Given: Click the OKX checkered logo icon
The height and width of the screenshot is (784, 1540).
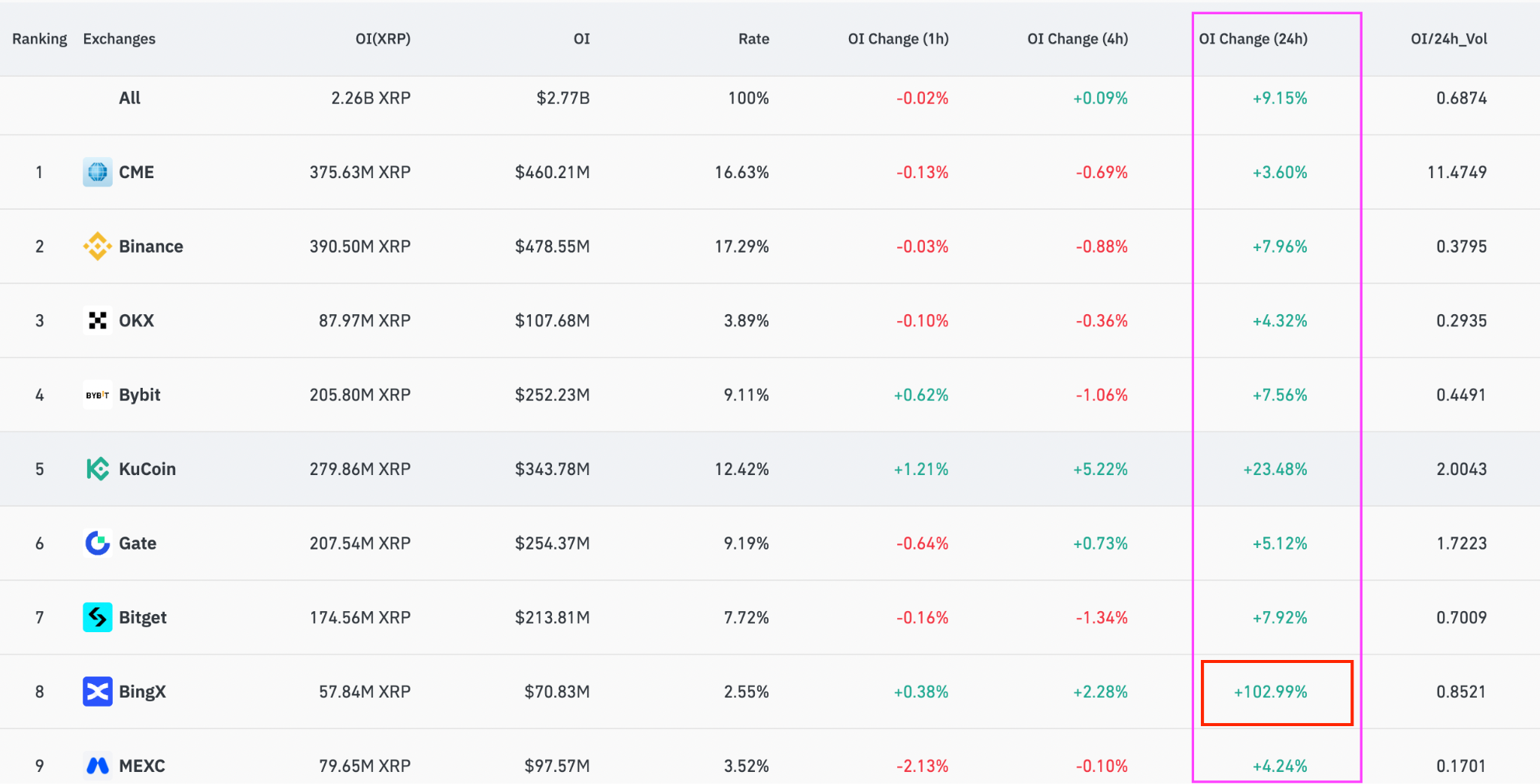Looking at the screenshot, I should click(x=97, y=321).
